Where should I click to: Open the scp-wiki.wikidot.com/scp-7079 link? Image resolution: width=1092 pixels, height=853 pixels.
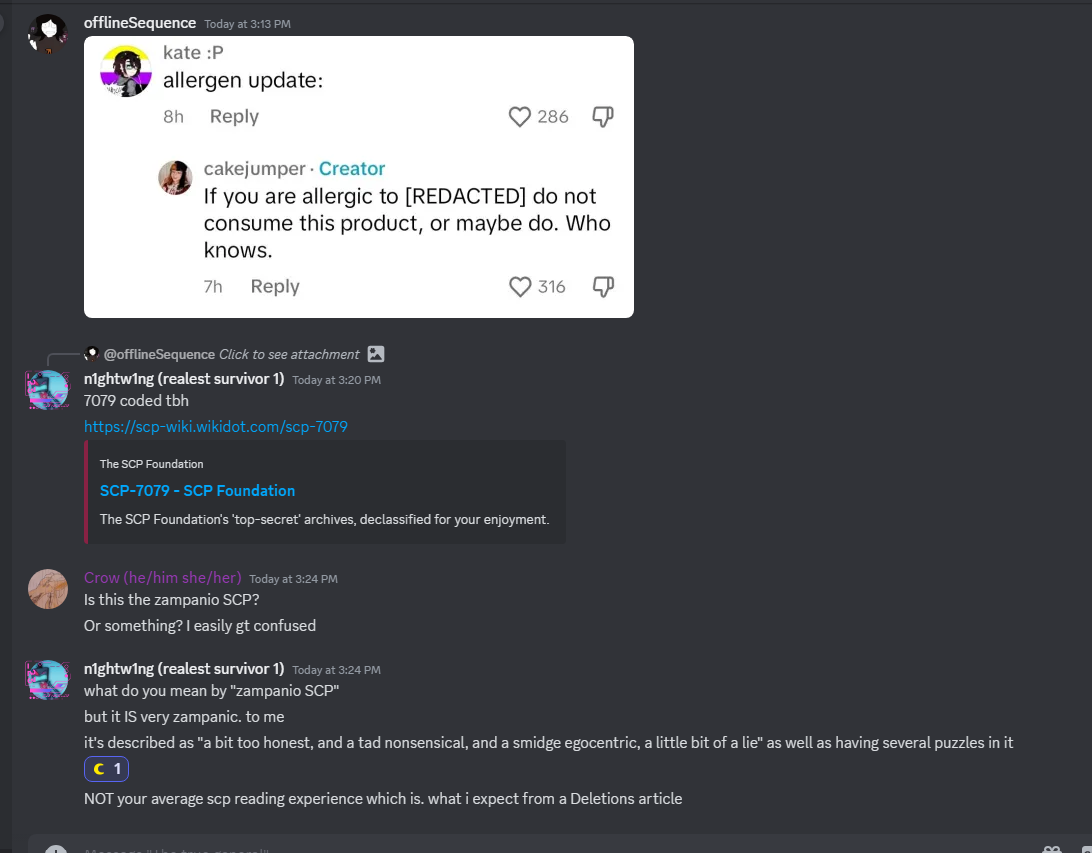pos(216,427)
